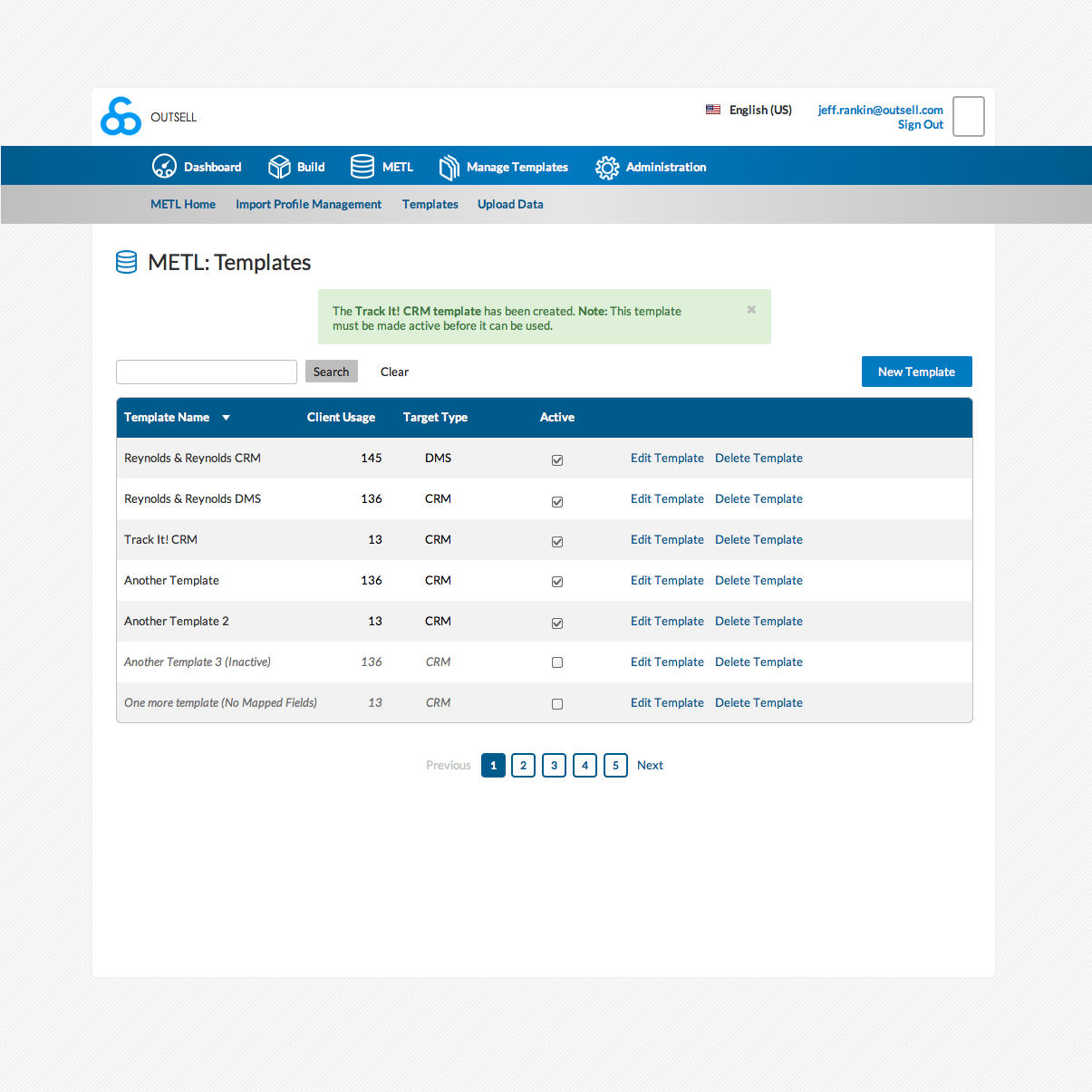Viewport: 1092px width, 1092px height.
Task: Delete the Track It! CRM template
Action: [759, 540]
